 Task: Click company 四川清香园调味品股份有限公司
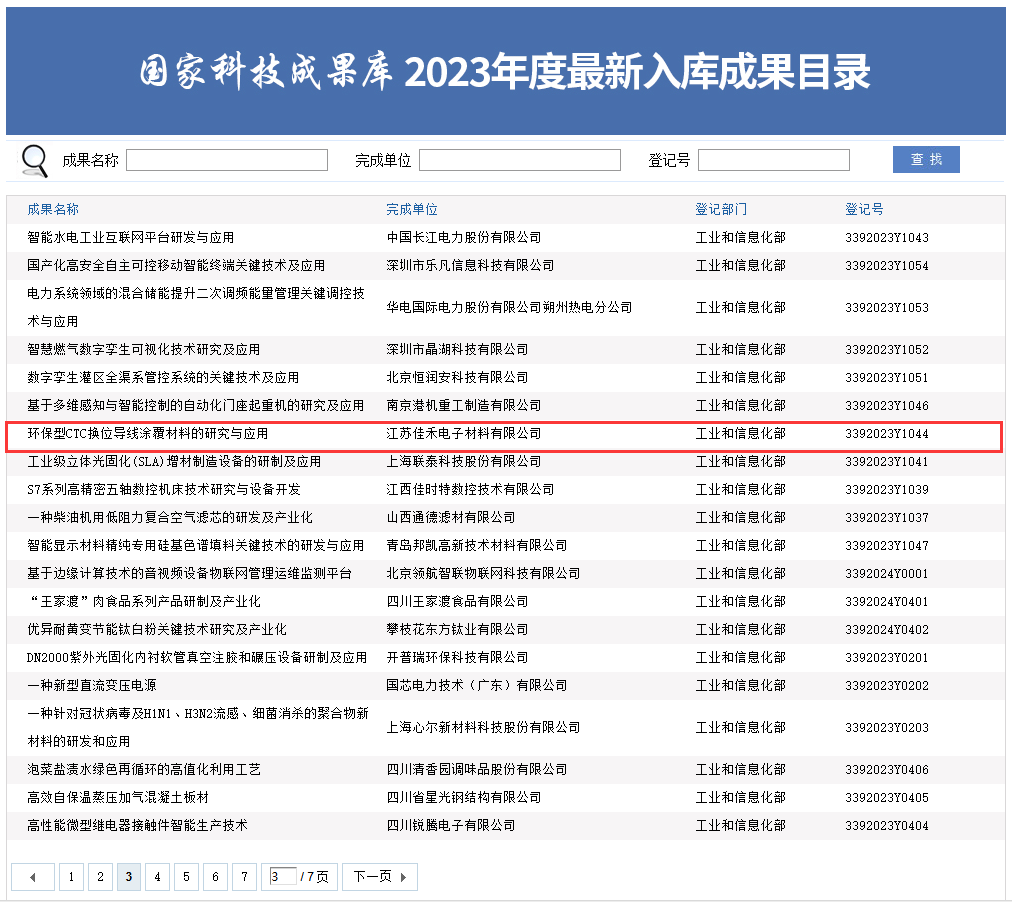[476, 769]
